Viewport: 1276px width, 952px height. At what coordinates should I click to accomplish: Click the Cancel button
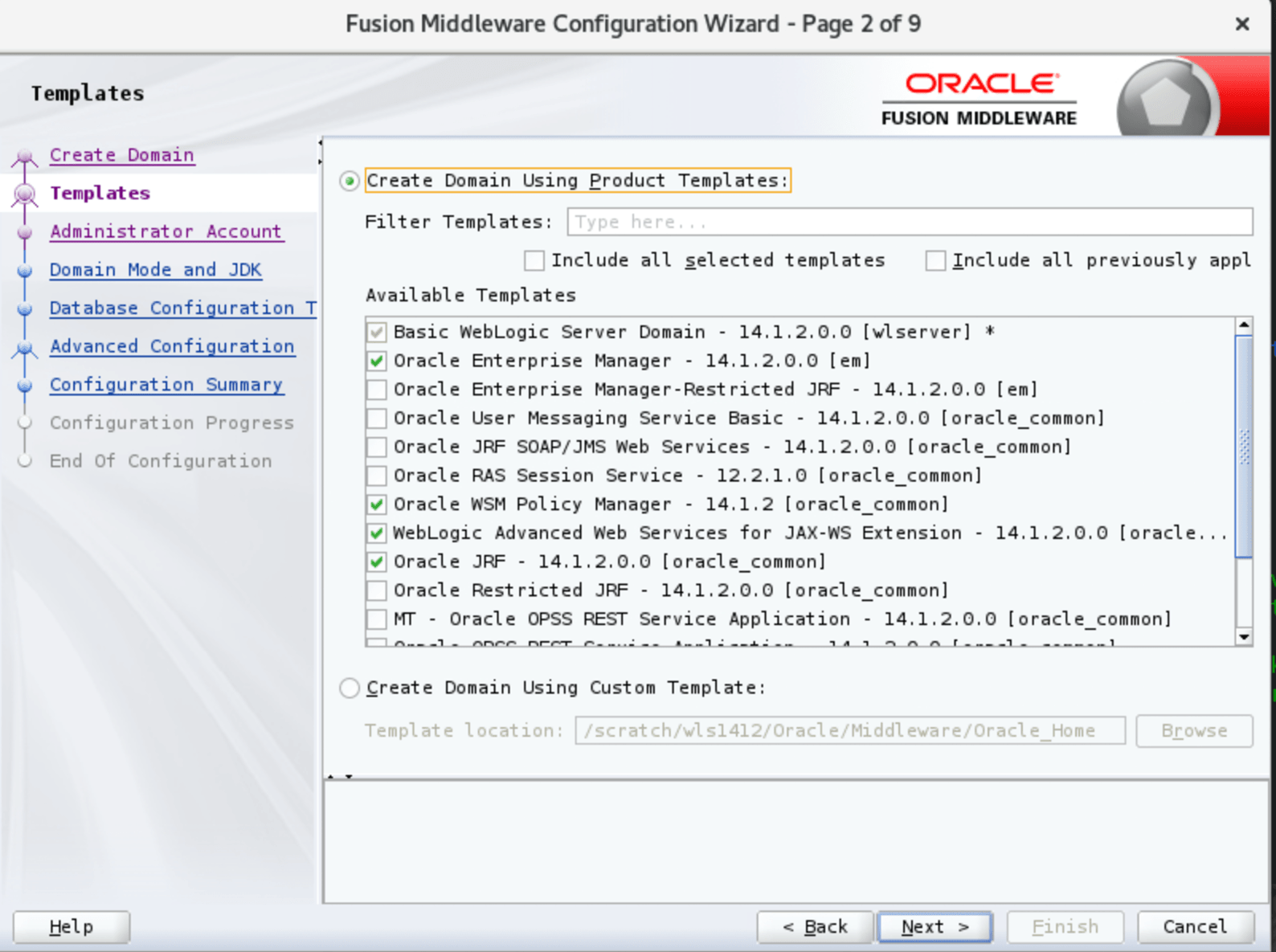[1195, 927]
